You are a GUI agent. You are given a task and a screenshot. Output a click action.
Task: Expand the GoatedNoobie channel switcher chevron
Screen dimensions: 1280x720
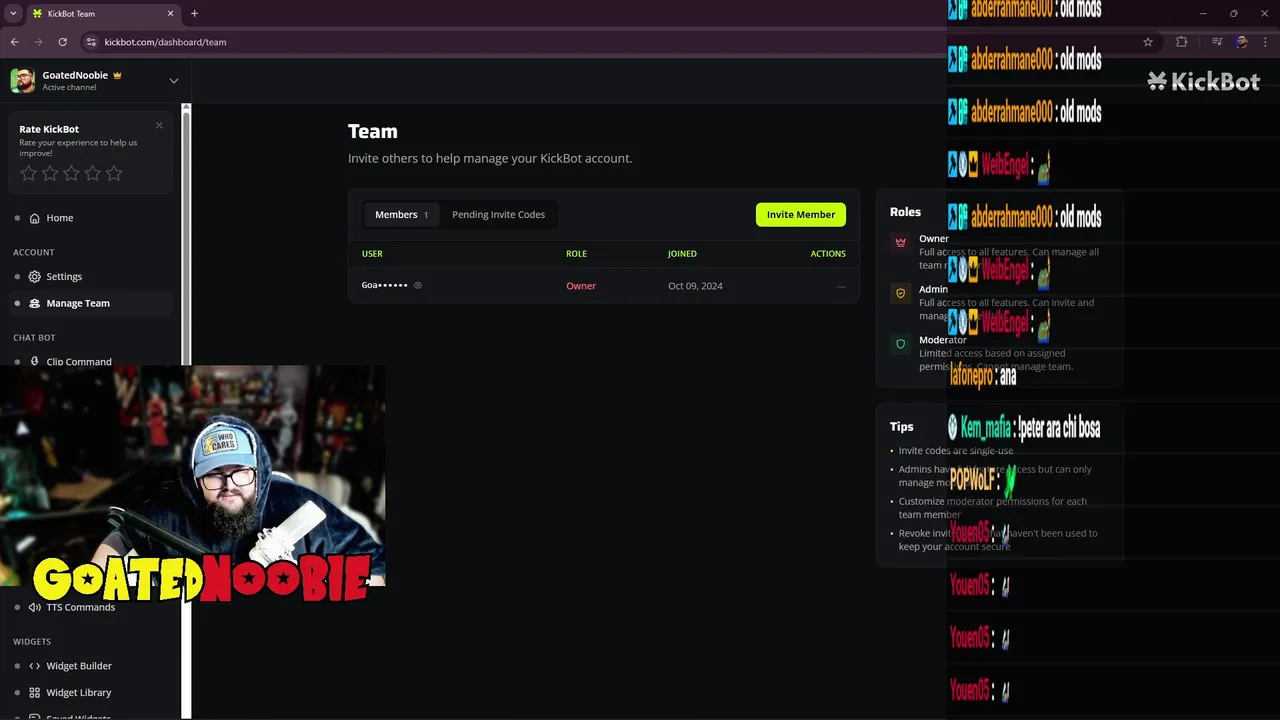173,81
